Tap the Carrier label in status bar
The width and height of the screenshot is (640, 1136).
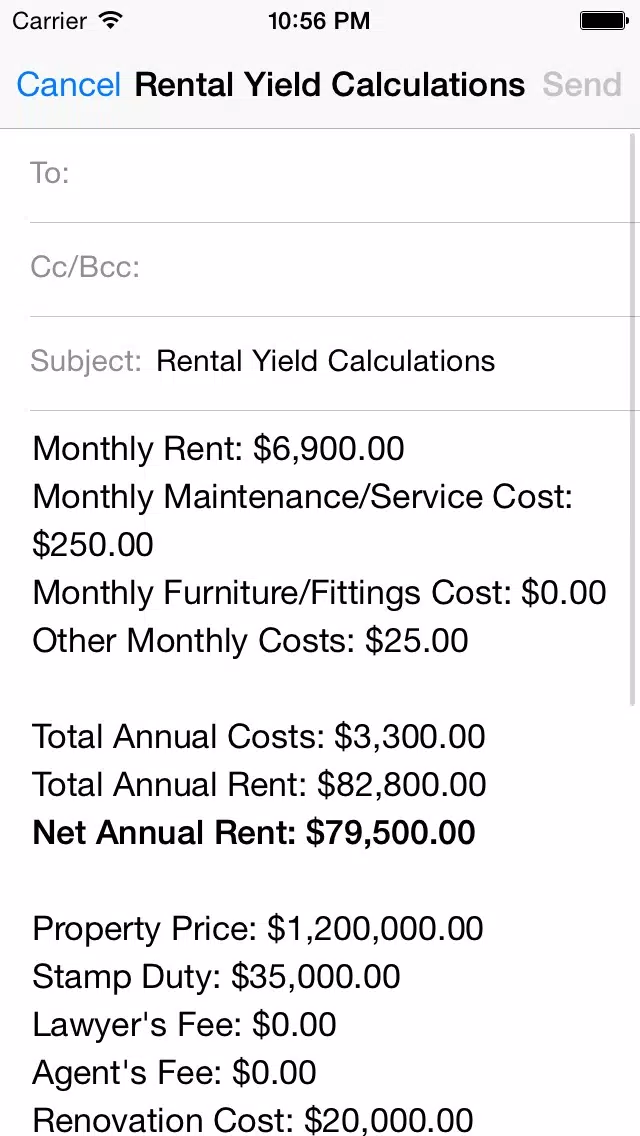51,21
